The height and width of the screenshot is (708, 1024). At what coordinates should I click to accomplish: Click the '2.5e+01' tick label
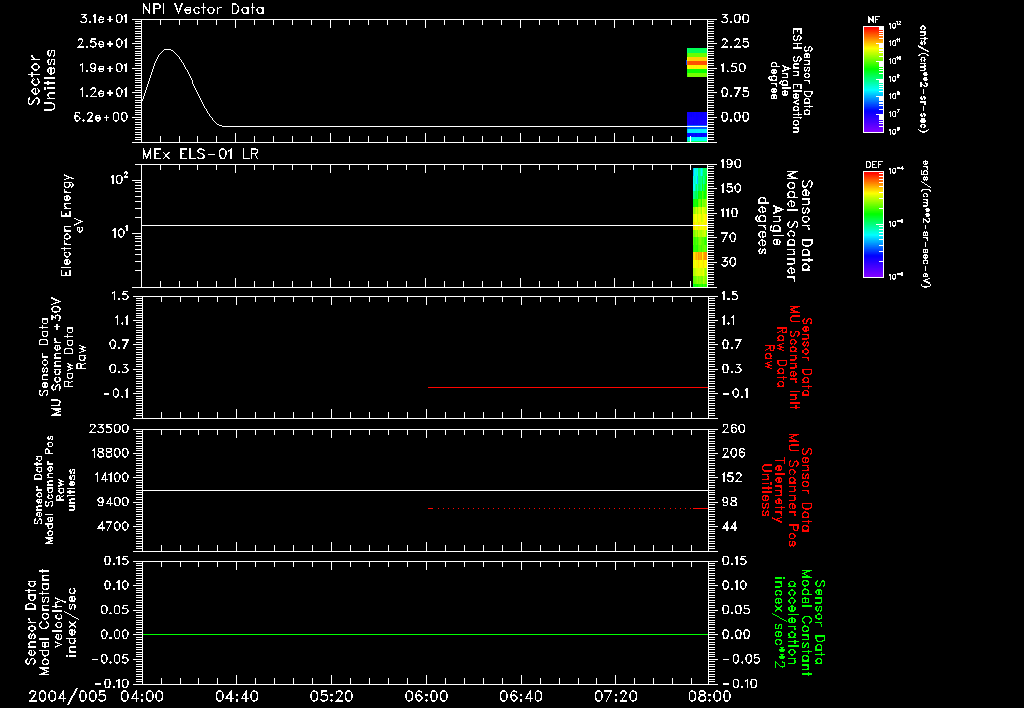pyautogui.click(x=103, y=43)
